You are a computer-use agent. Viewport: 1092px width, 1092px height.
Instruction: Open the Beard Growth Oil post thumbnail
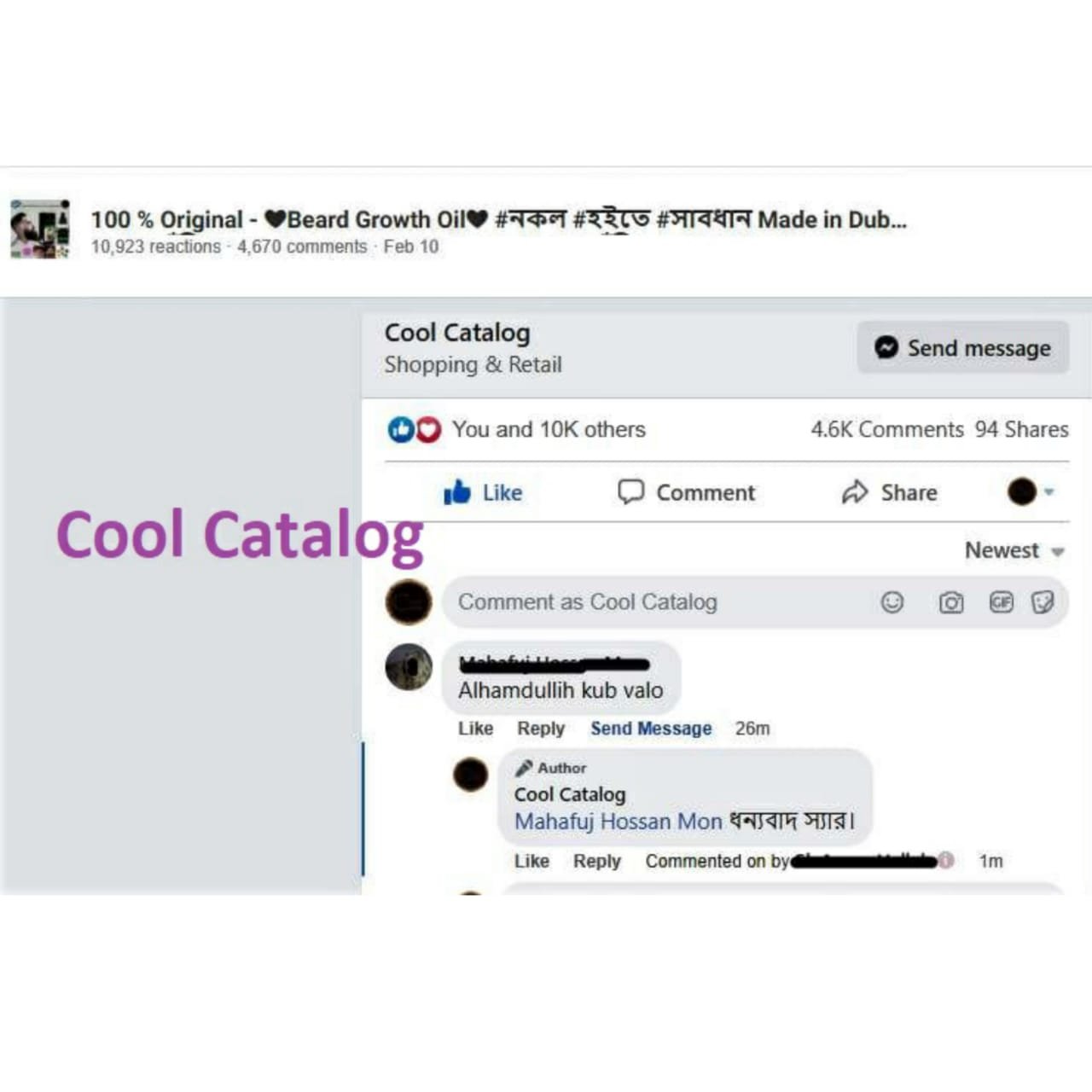40,229
